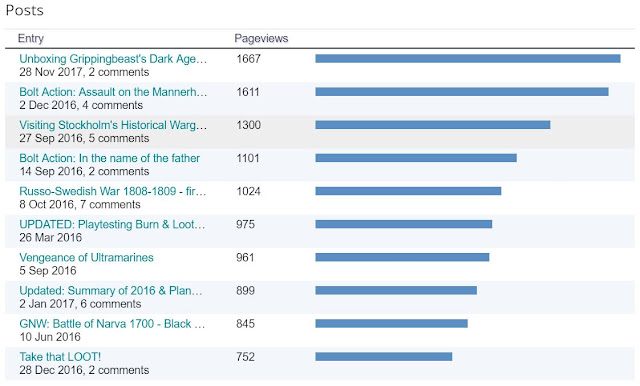This screenshot has width=640, height=386.
Task: Select pageview count 1611
Action: [x=248, y=92]
